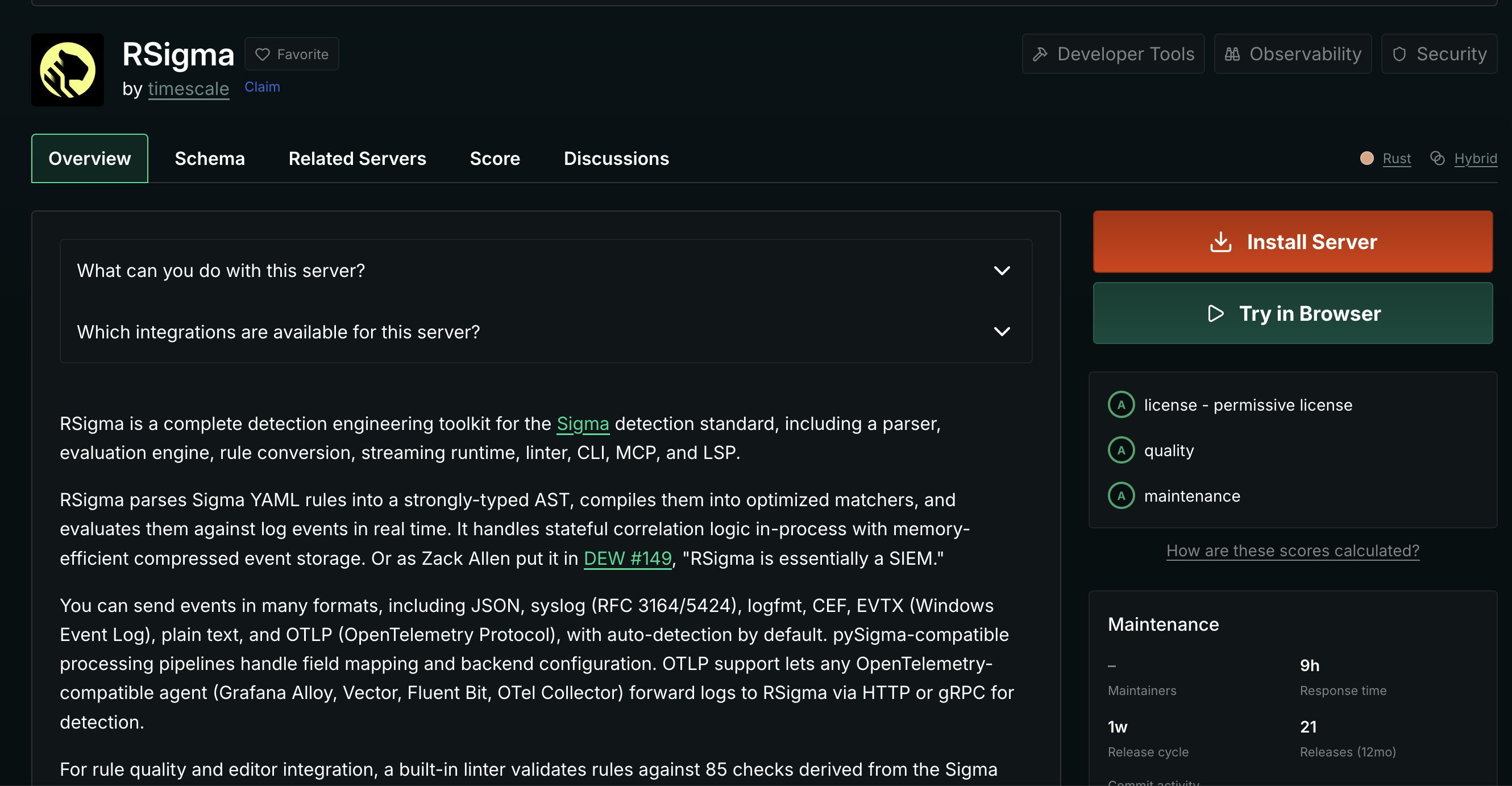Click the Claim link
The width and height of the screenshot is (1512, 786).
[263, 87]
